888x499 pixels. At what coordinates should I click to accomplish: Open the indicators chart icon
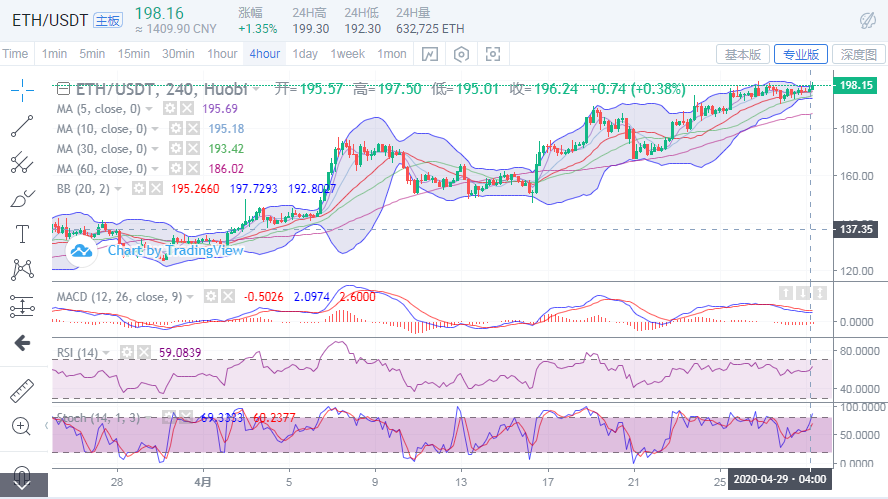pyautogui.click(x=430, y=54)
